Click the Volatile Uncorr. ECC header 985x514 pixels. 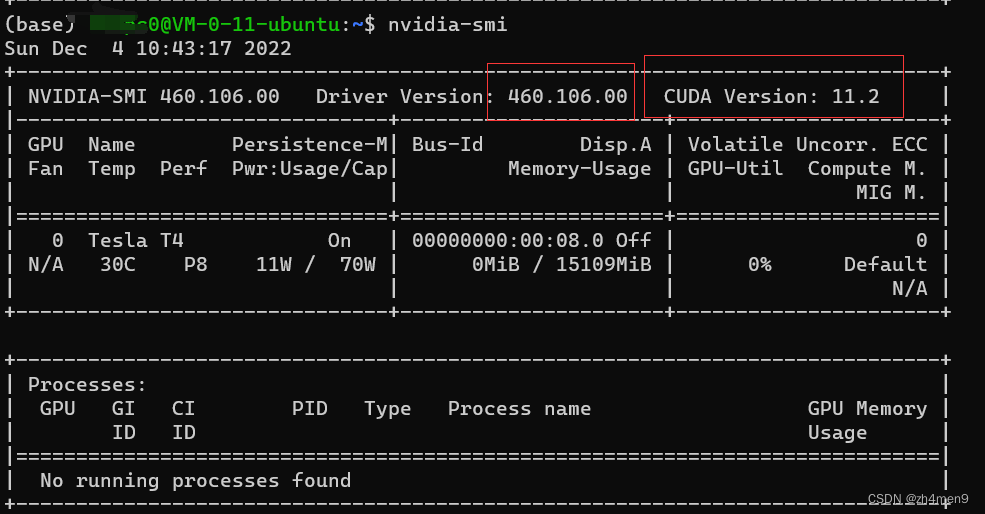pos(807,145)
